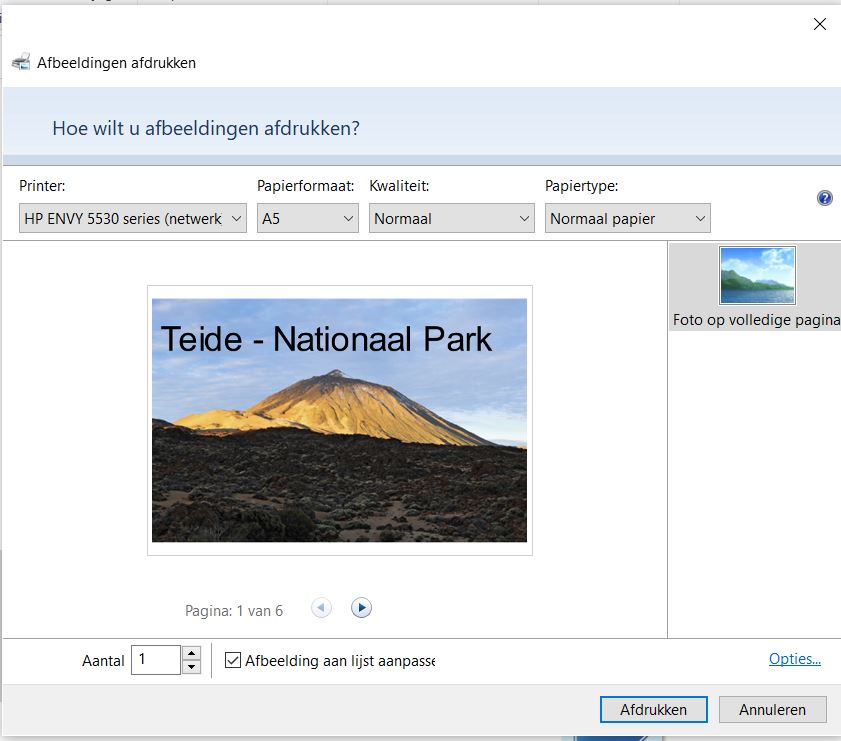The image size is (841, 741).
Task: Click the blue help question mark icon
Action: tap(824, 198)
